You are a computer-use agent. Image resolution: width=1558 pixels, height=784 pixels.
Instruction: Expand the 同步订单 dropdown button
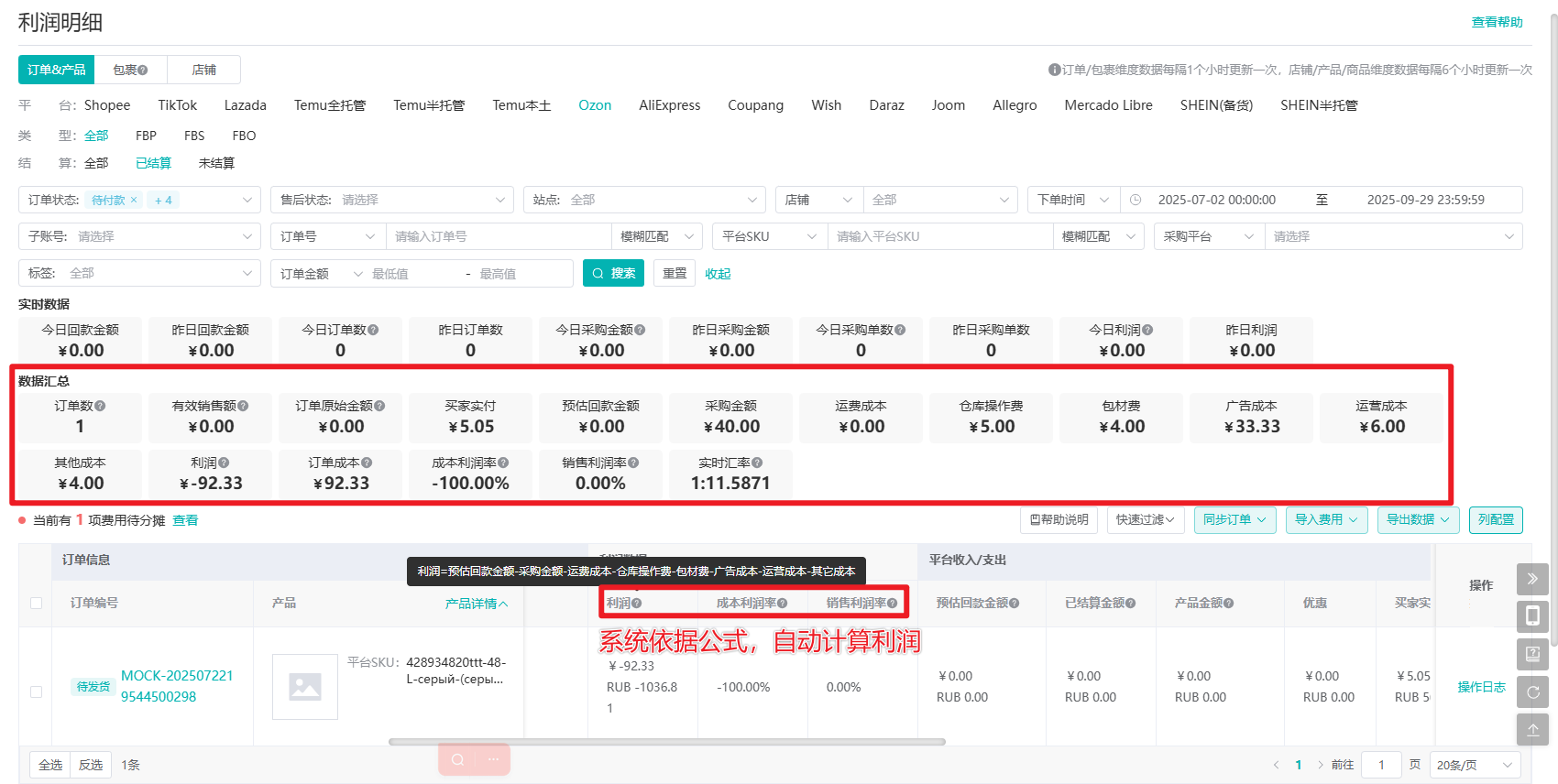pos(1234,520)
